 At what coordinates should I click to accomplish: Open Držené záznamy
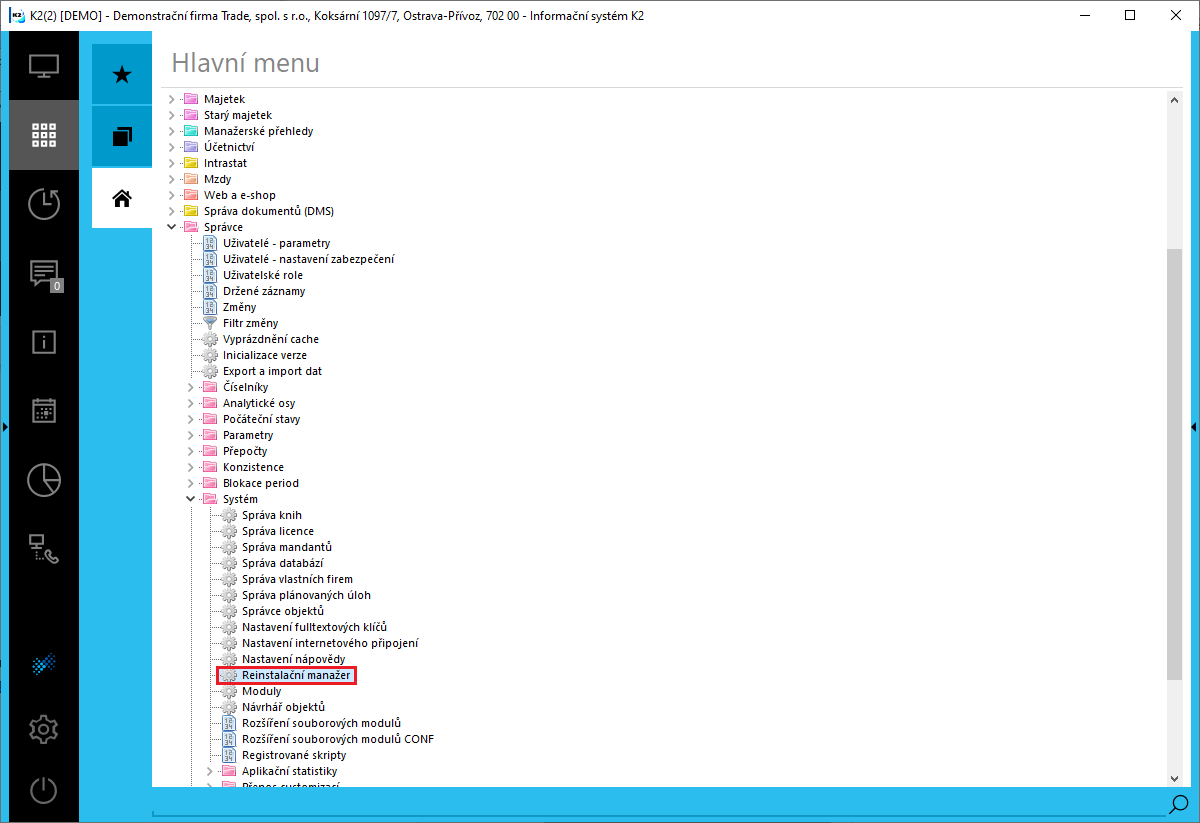click(264, 291)
